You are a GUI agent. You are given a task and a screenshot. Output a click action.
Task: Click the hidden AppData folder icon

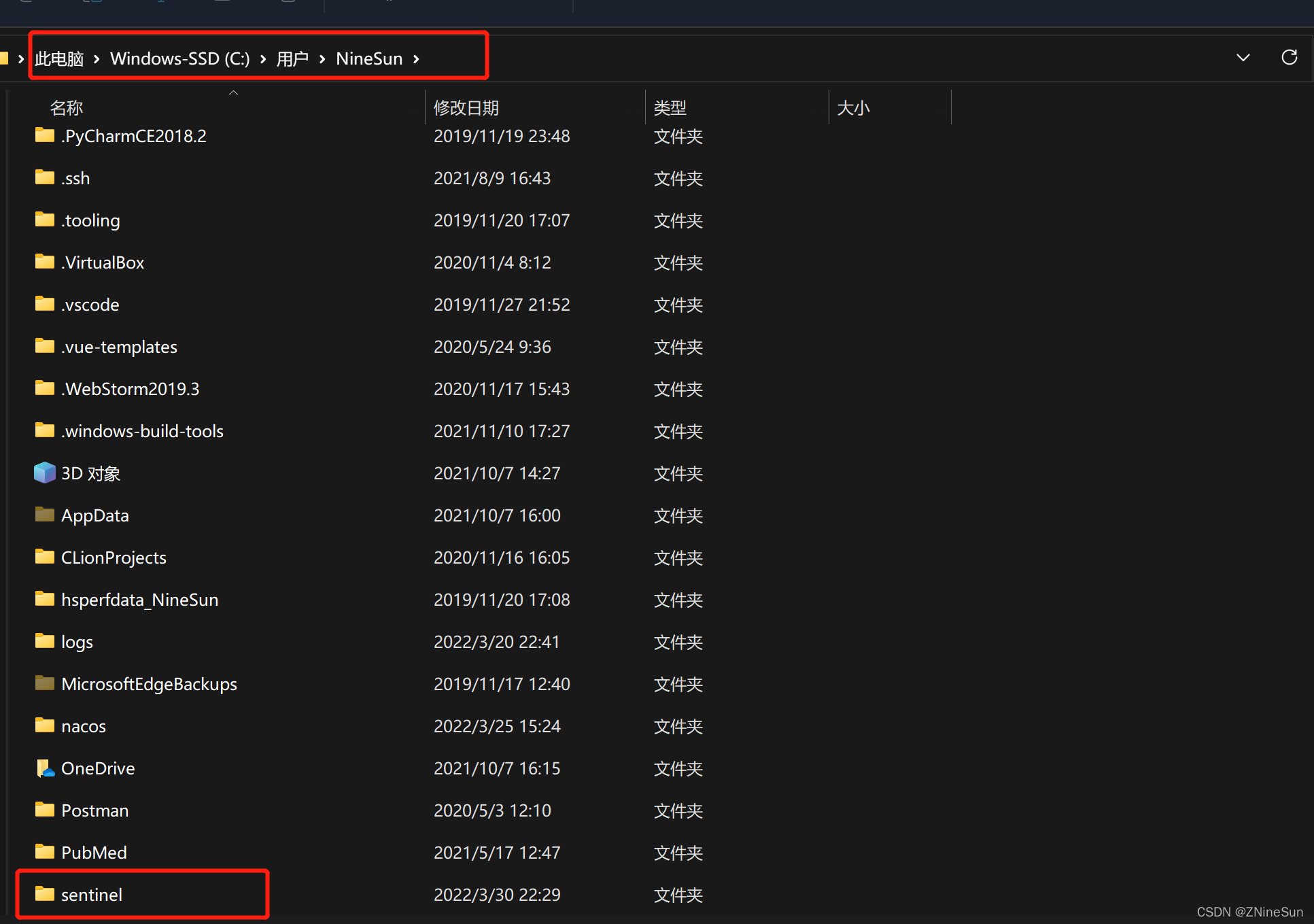click(x=45, y=515)
